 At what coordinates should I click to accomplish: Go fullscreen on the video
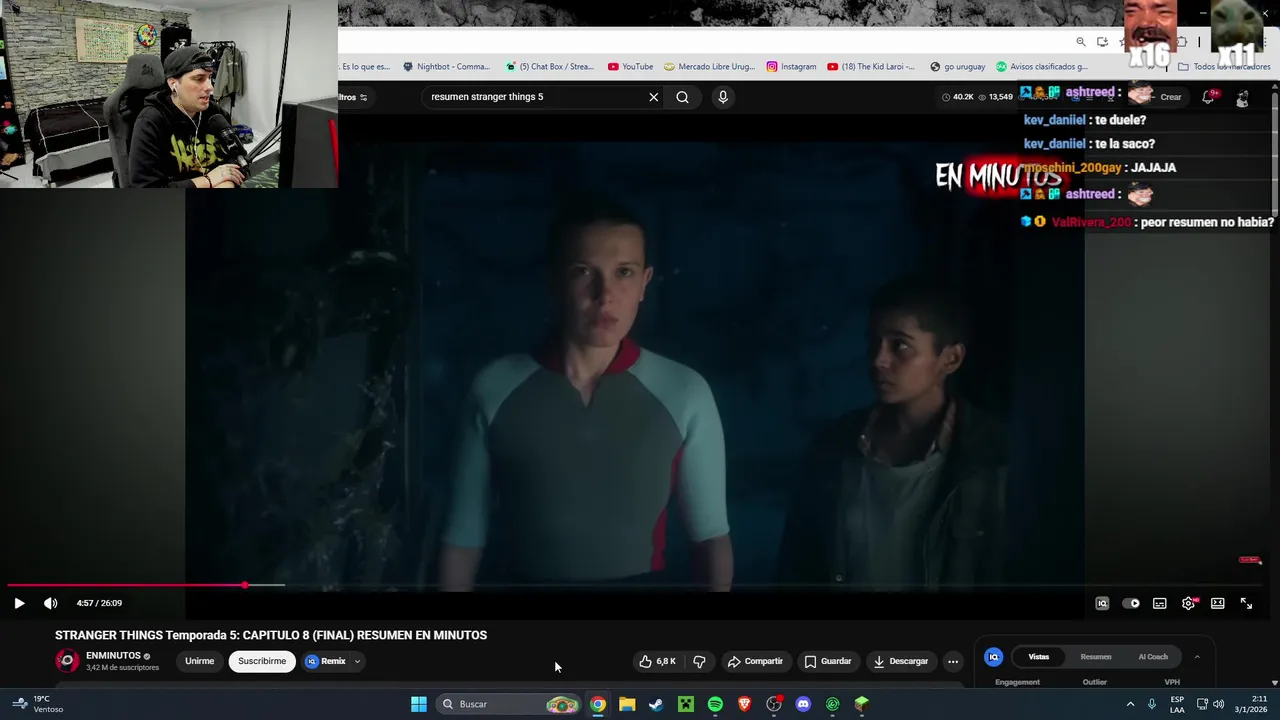point(1247,603)
